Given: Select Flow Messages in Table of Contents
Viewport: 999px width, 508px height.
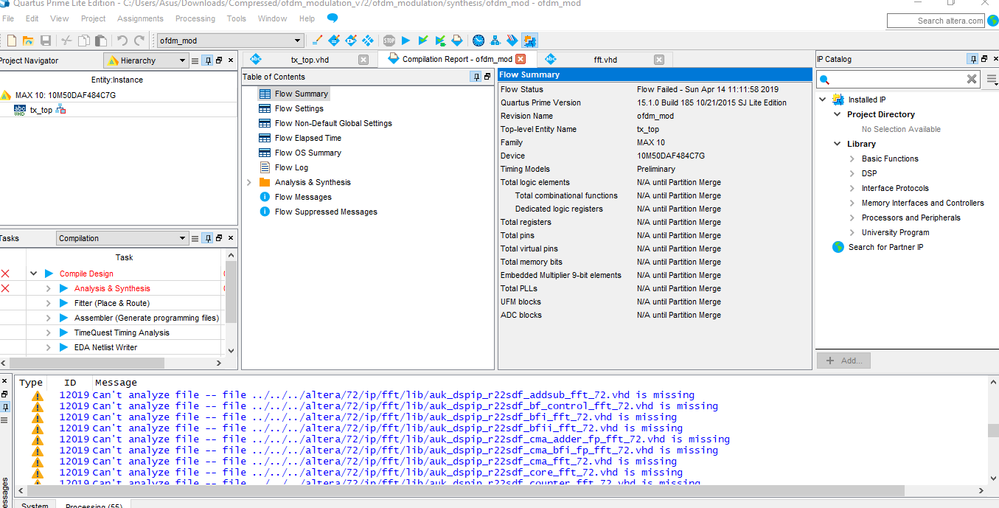Looking at the screenshot, I should coord(303,197).
